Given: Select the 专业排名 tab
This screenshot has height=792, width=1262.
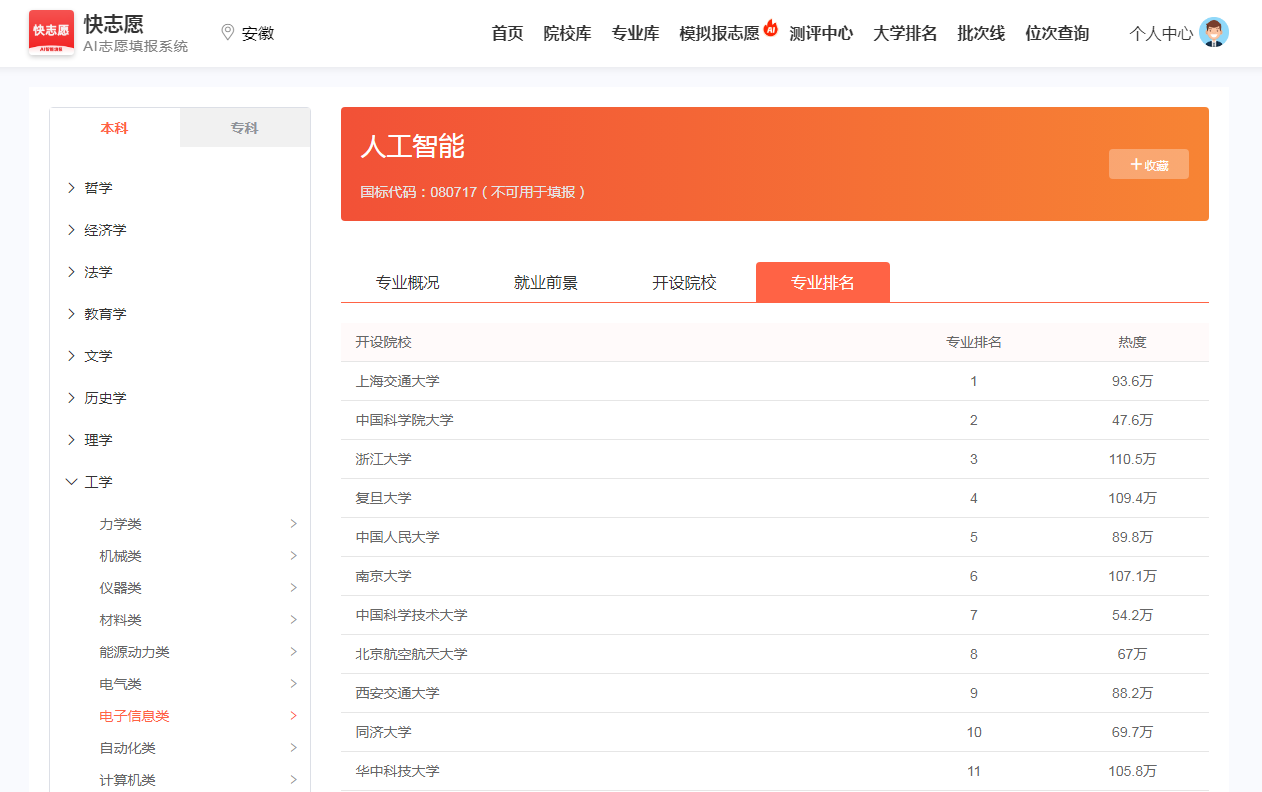Looking at the screenshot, I should click(x=823, y=282).
